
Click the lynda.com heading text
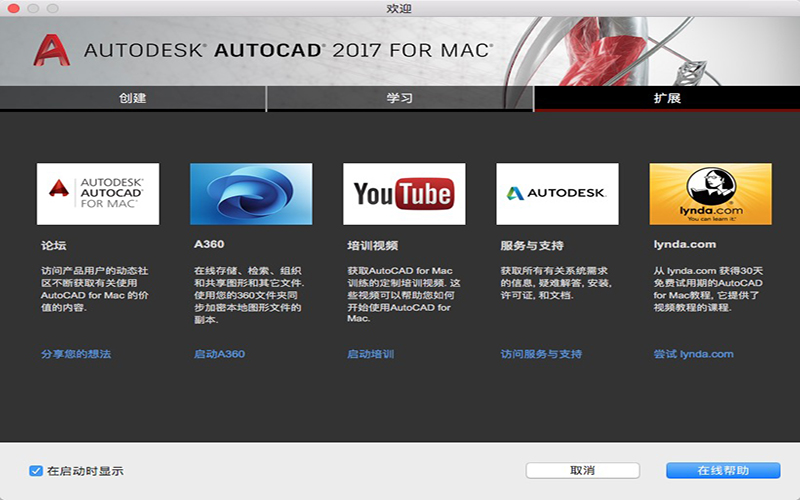pos(685,244)
